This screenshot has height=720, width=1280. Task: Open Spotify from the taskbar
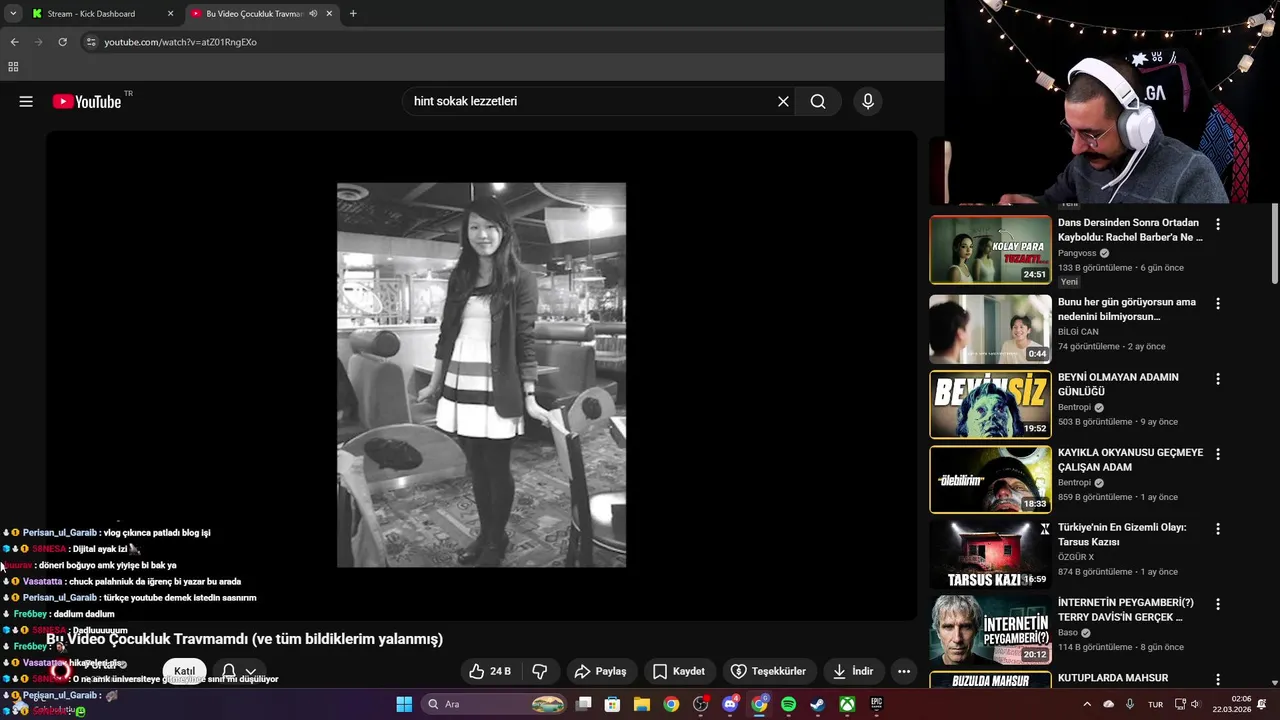(788, 704)
